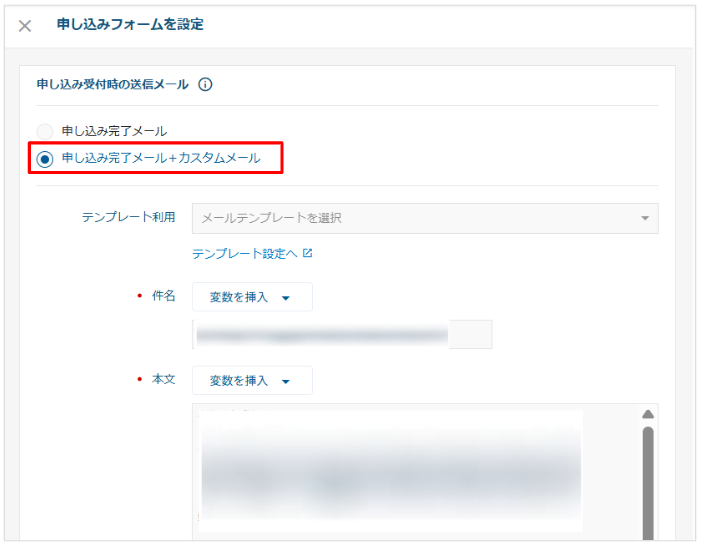The image size is (705, 547).
Task: Select the 申し込み完了メール radio button
Action: (x=45, y=131)
